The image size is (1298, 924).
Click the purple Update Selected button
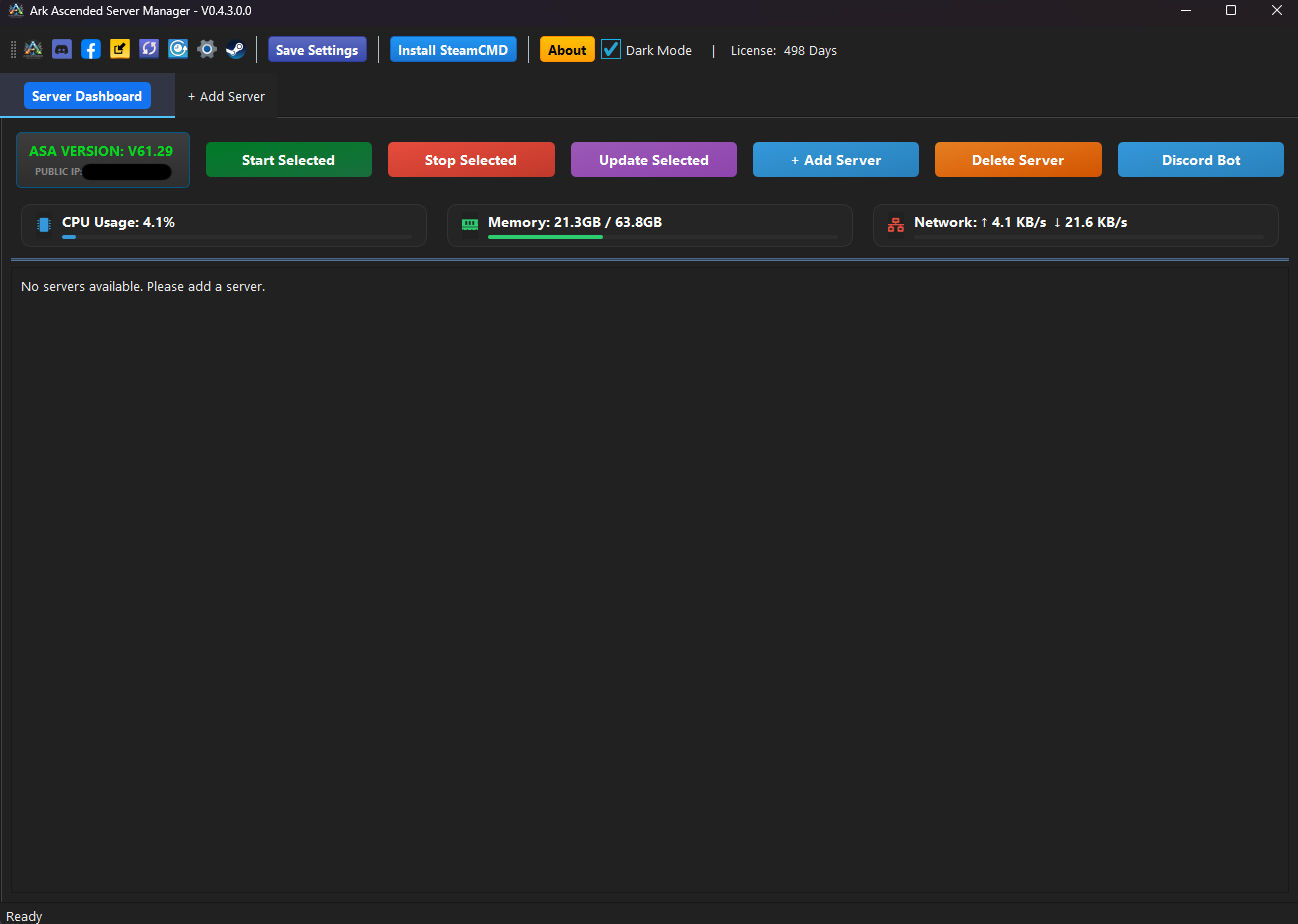[x=654, y=160]
